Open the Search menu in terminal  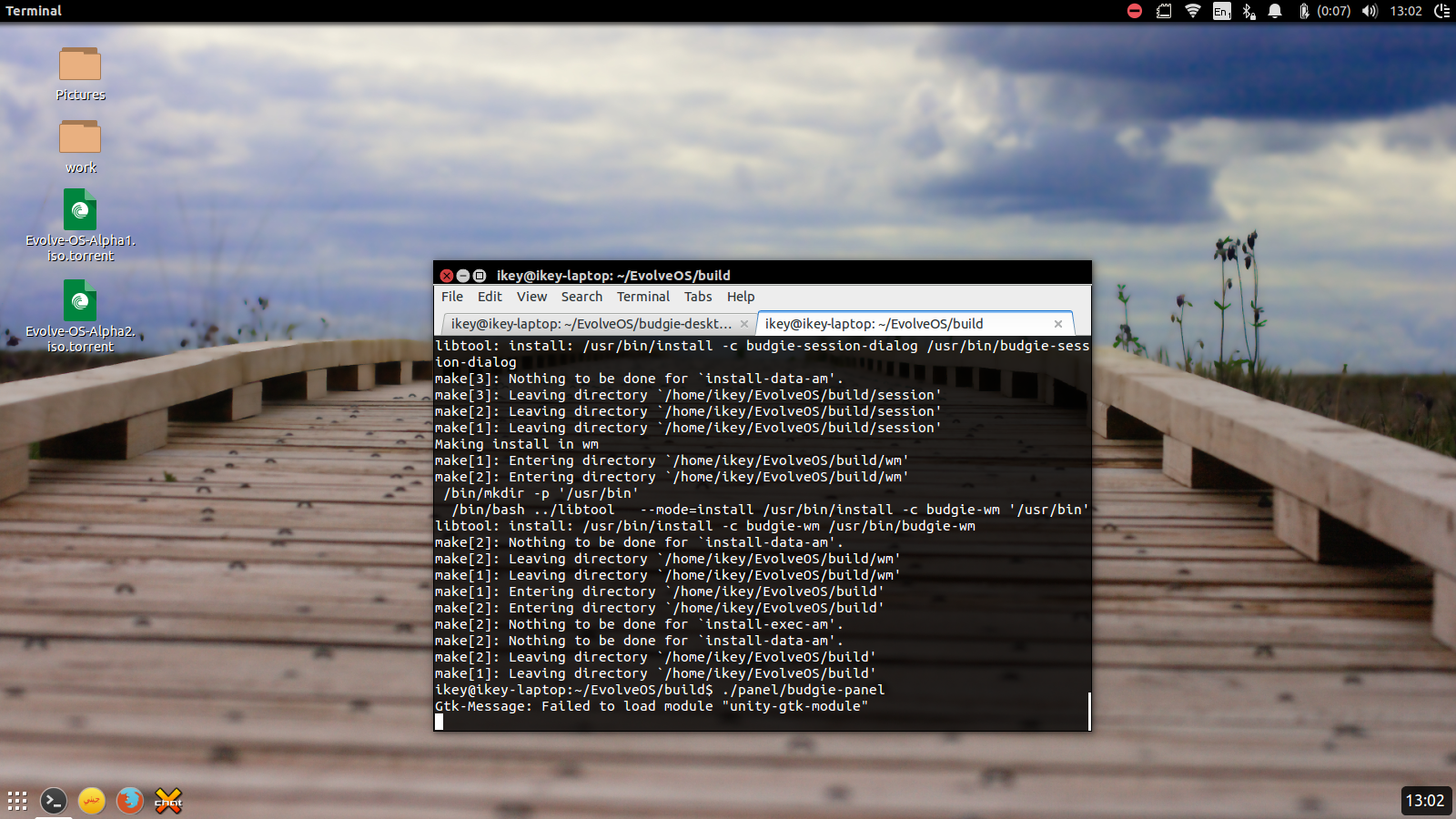[581, 297]
